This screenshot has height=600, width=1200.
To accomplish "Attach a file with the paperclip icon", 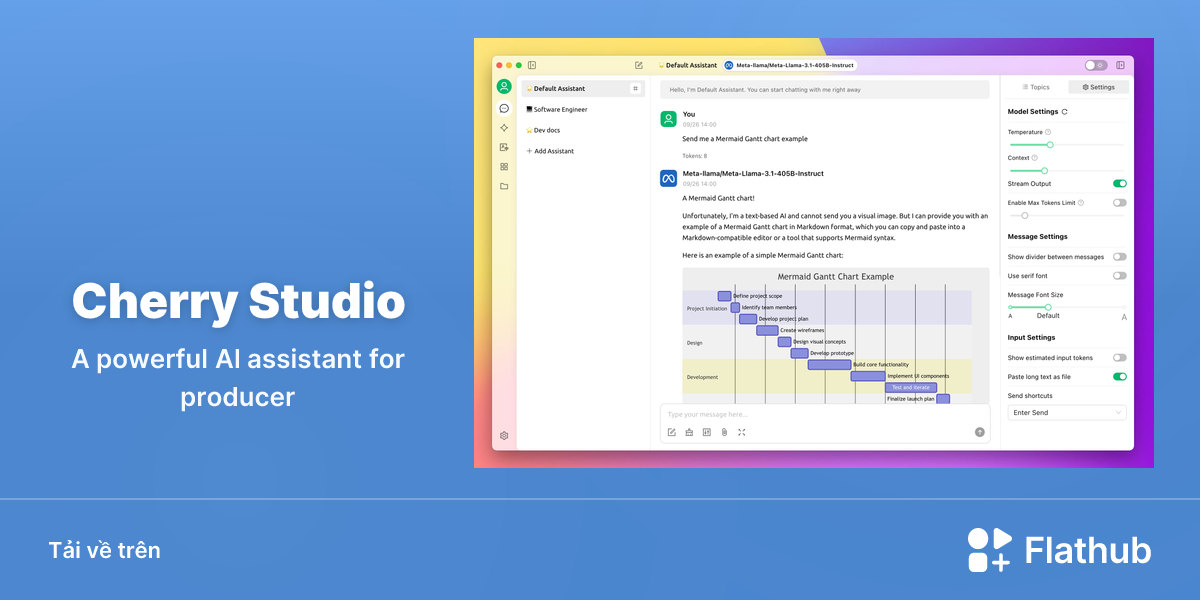I will pyautogui.click(x=724, y=432).
